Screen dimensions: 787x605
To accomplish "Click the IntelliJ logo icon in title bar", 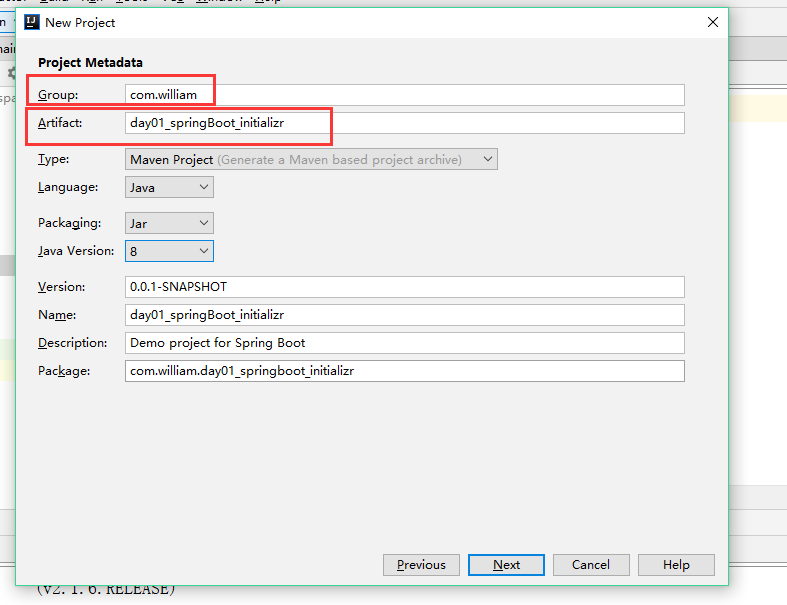I will tap(32, 22).
